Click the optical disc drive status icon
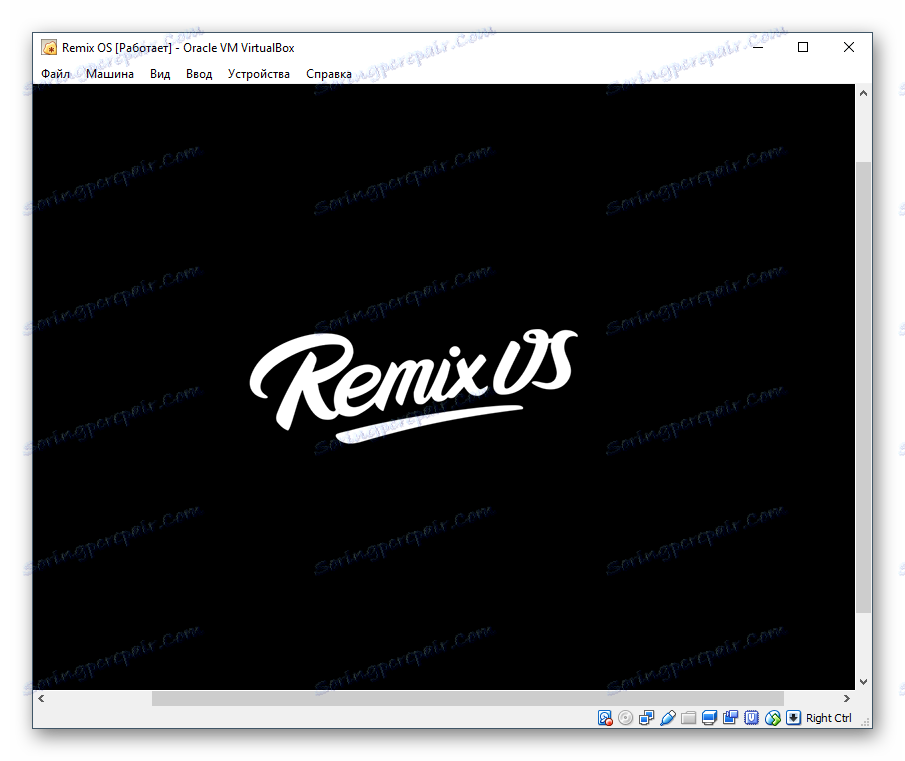Viewport: 905px width, 761px height. pos(625,718)
